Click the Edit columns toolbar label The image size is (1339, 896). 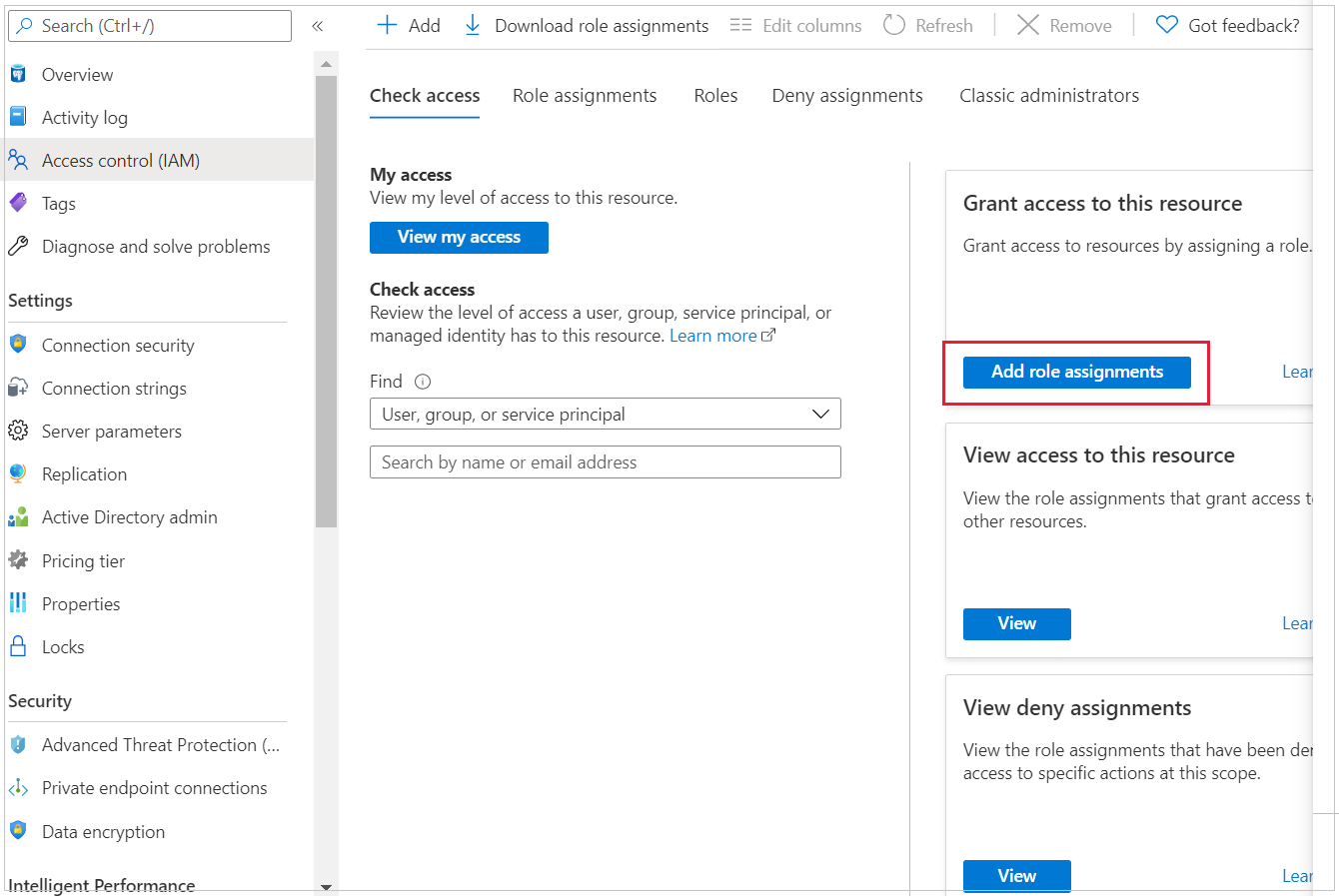click(811, 26)
